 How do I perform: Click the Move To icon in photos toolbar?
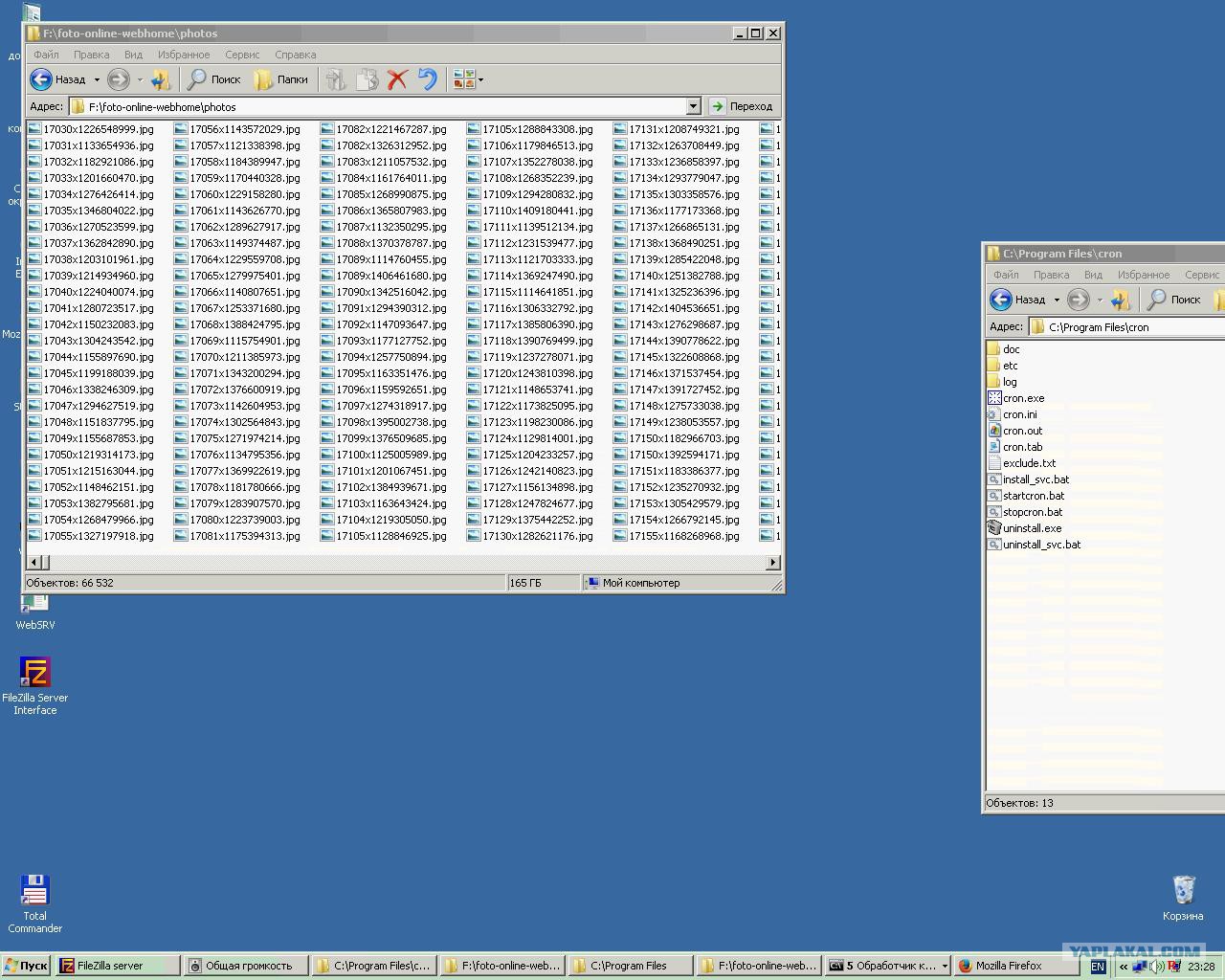tap(335, 79)
